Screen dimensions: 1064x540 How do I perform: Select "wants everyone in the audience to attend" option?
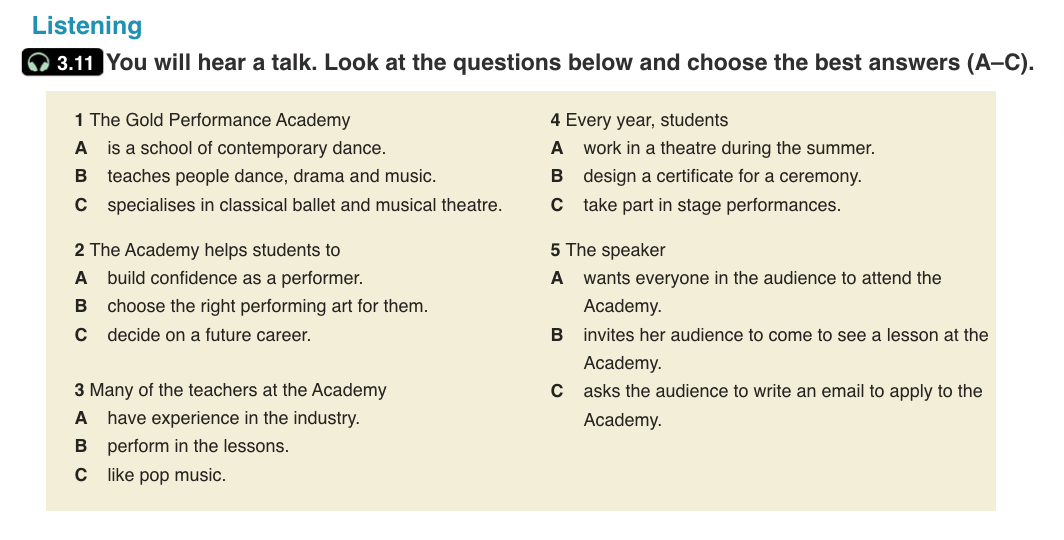click(762, 278)
